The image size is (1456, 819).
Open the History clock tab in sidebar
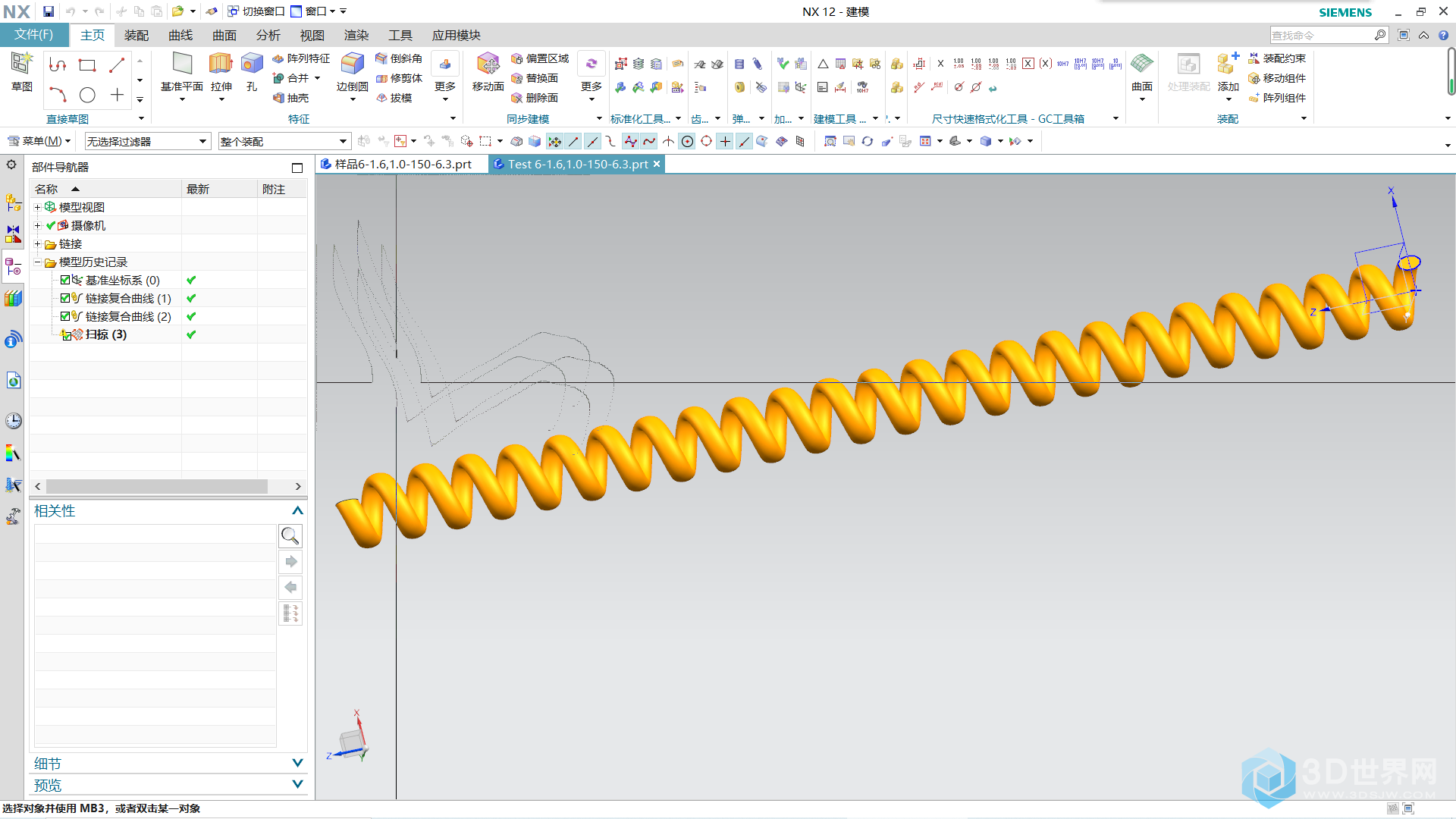13,421
